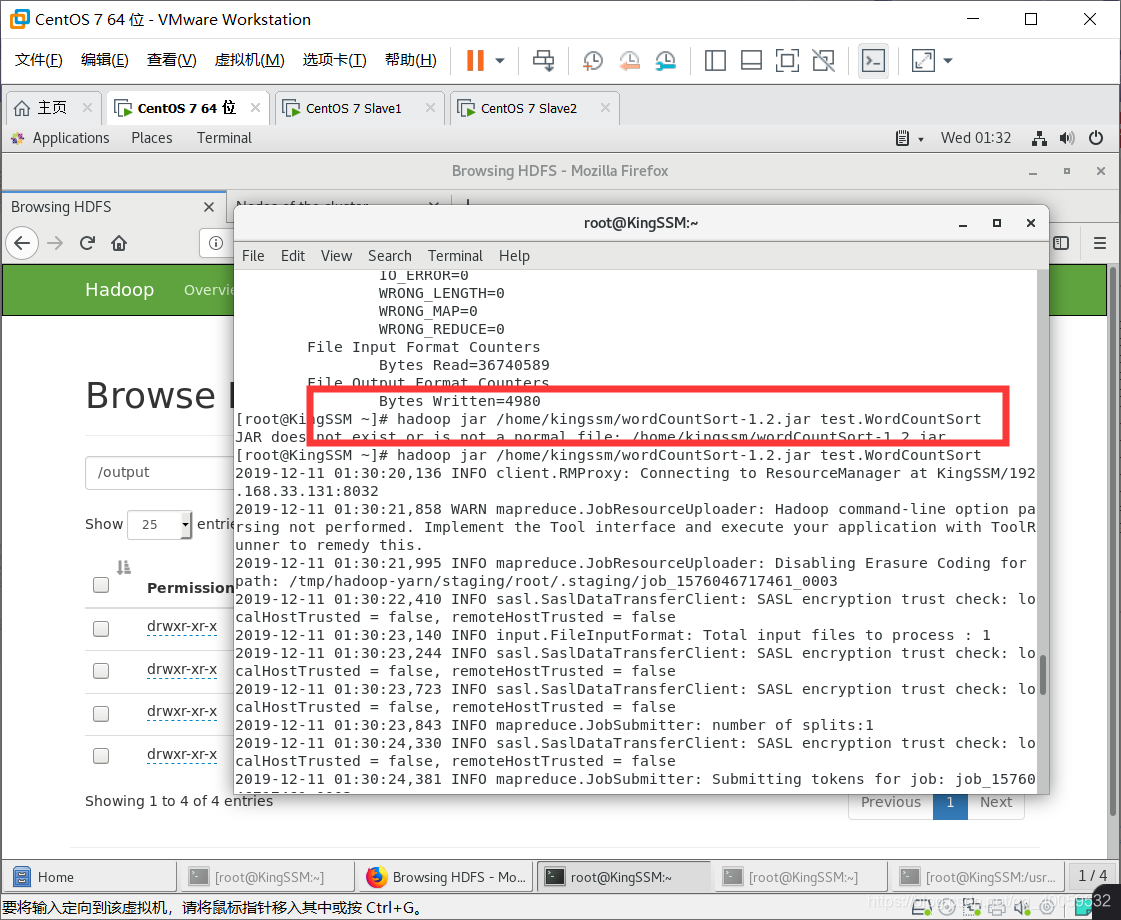The width and height of the screenshot is (1121, 920).
Task: Close the Browsing HDFS Firefox tab
Action: point(209,207)
